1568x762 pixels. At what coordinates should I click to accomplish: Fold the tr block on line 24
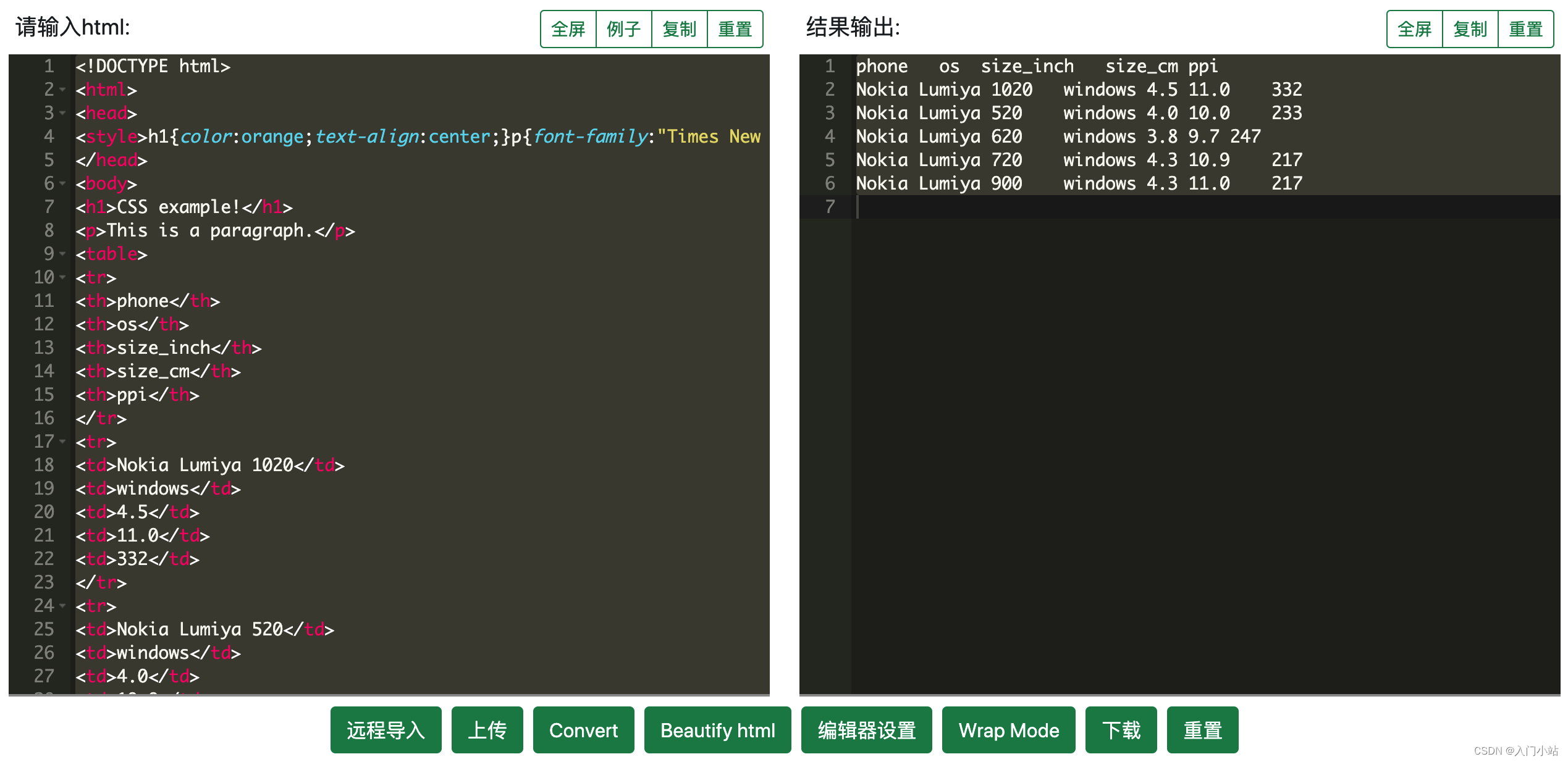(x=62, y=606)
